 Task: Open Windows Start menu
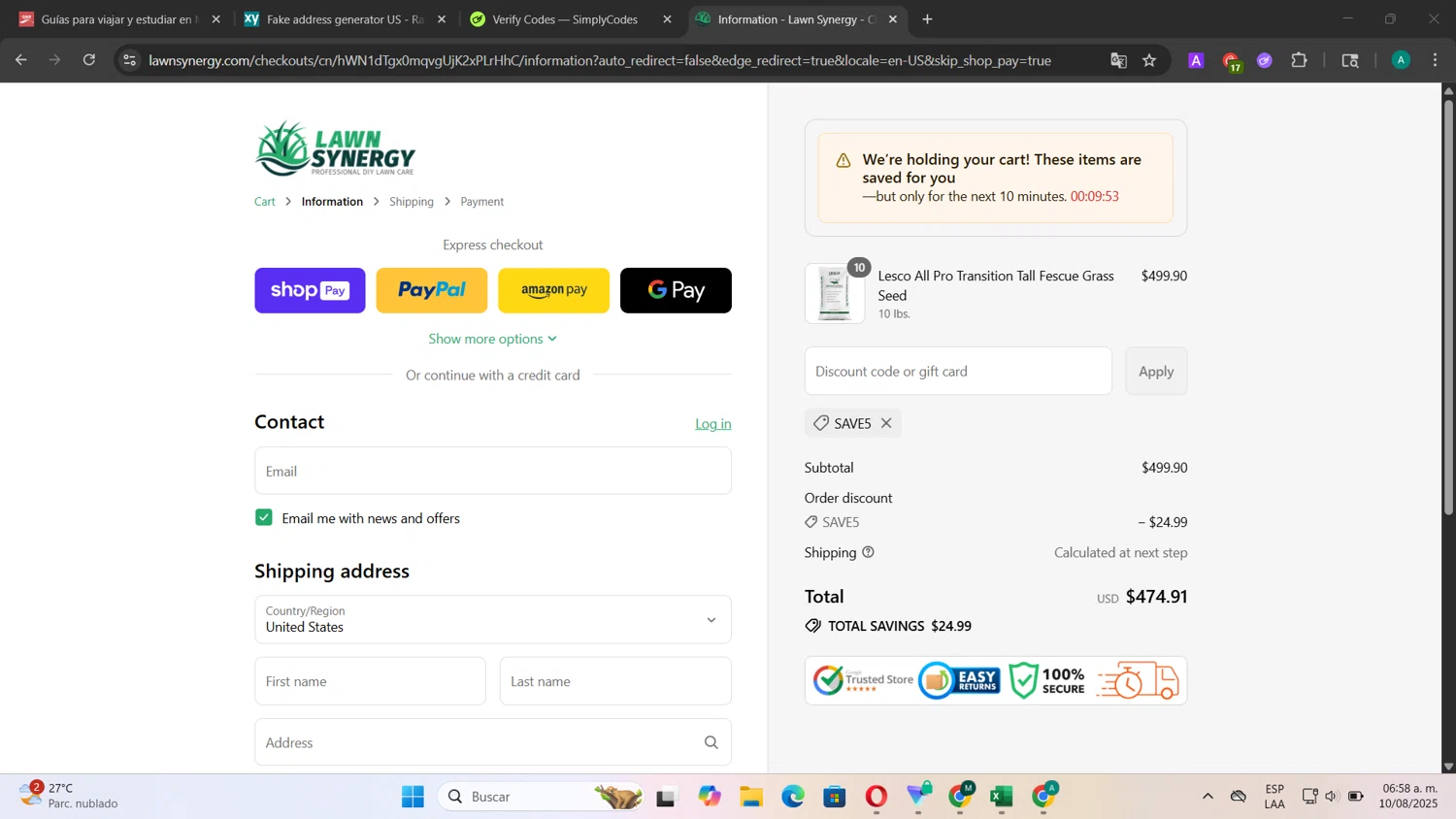tap(413, 797)
